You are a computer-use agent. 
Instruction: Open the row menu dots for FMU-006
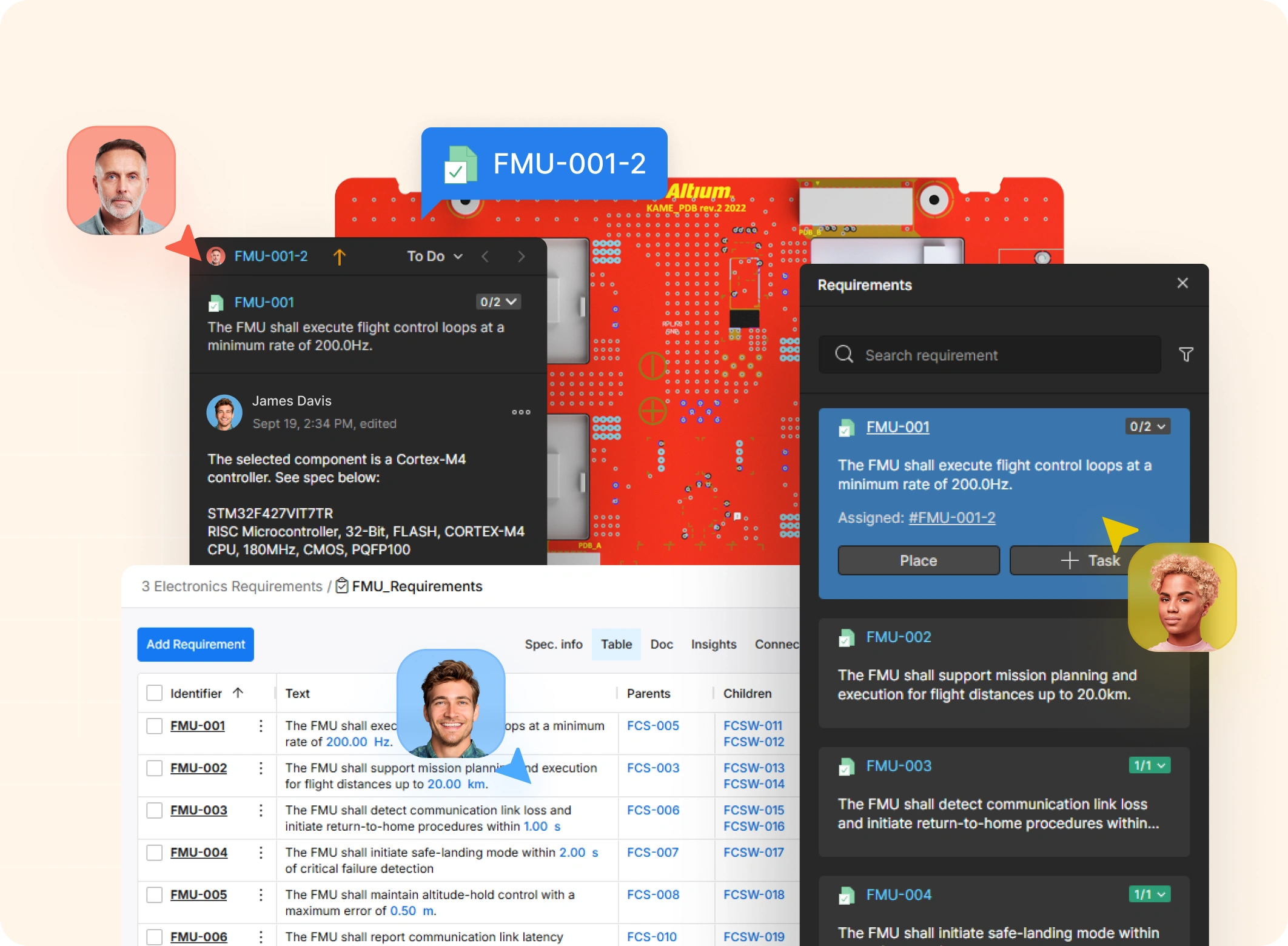[x=261, y=936]
